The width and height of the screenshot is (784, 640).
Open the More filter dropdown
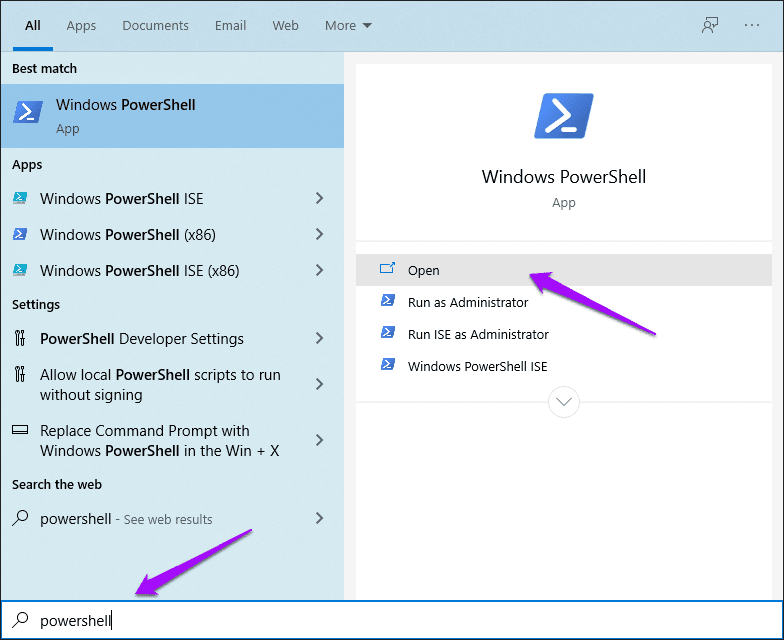click(x=347, y=26)
